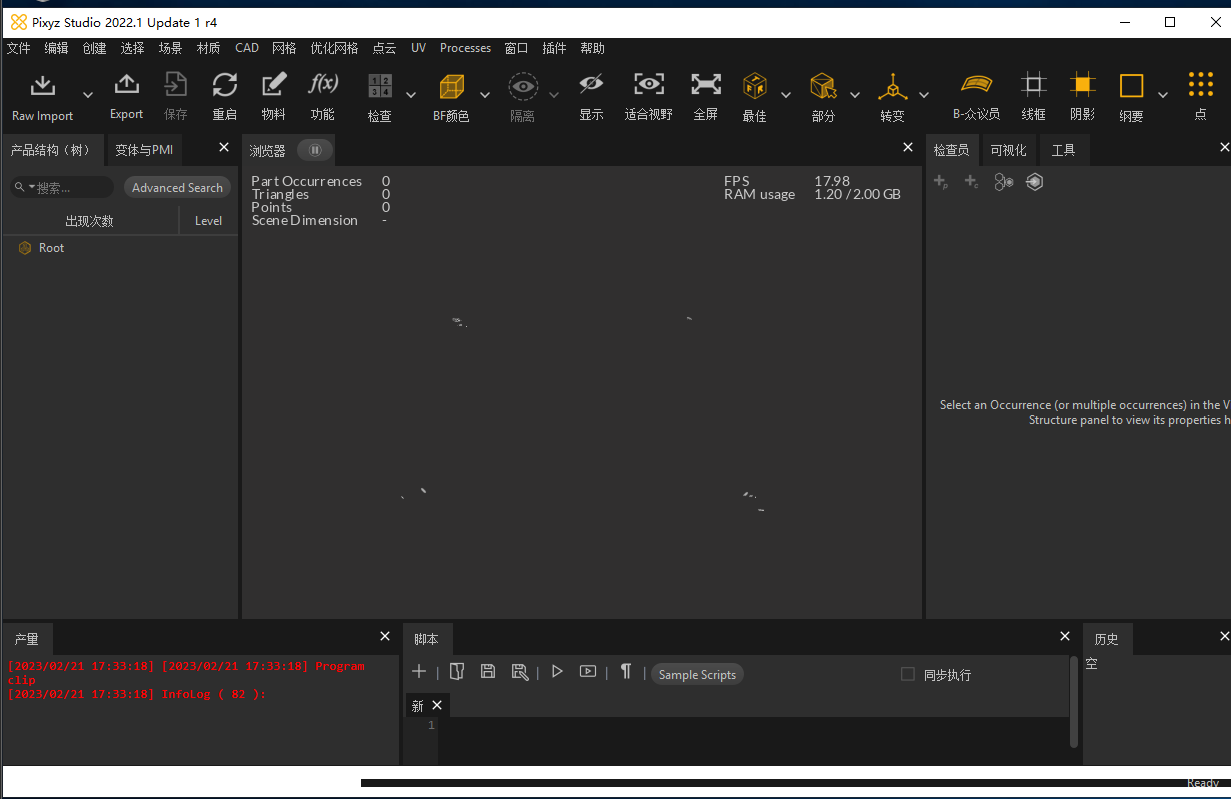The image size is (1231, 799).
Task: Click the add property +p icon
Action: [941, 182]
